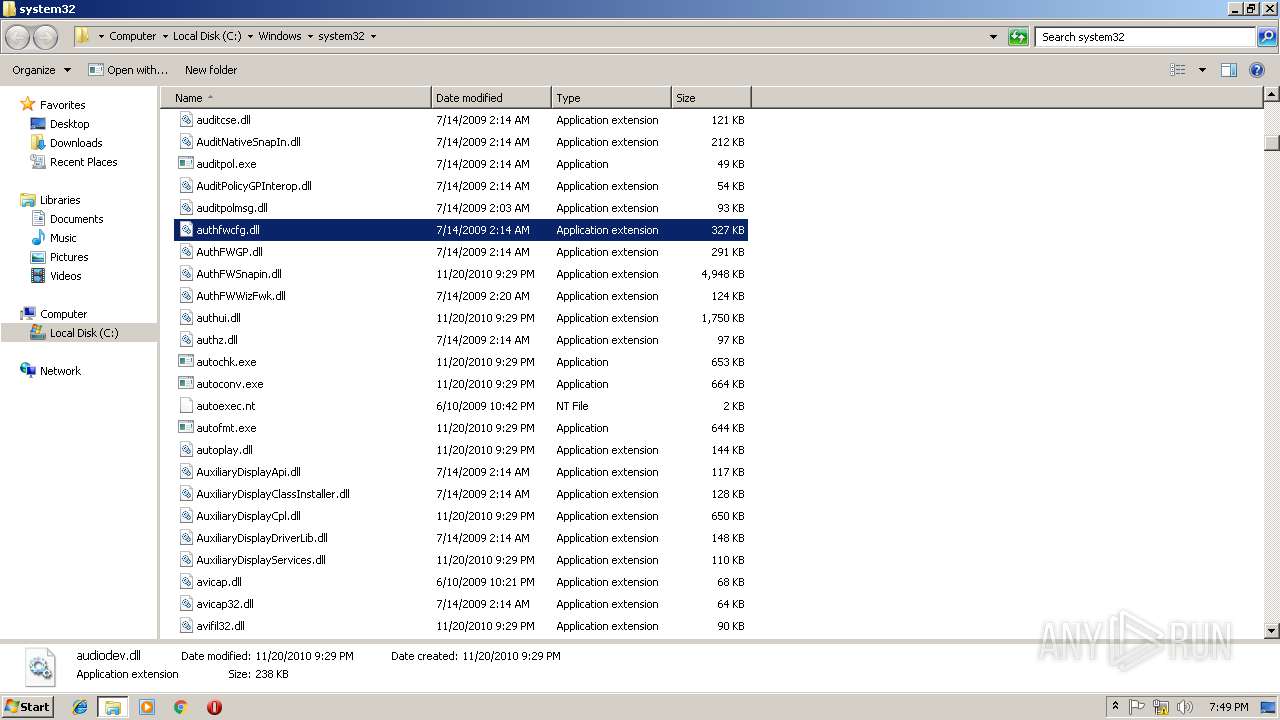Click in the Search system32 field
This screenshot has width=1280, height=720.
pyautogui.click(x=1145, y=37)
